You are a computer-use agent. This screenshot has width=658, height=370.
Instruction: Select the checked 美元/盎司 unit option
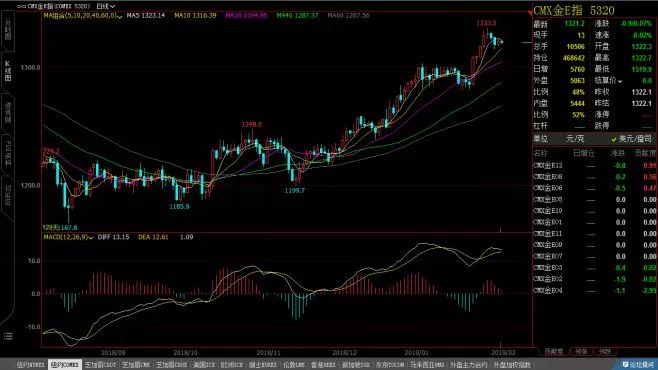coord(632,138)
